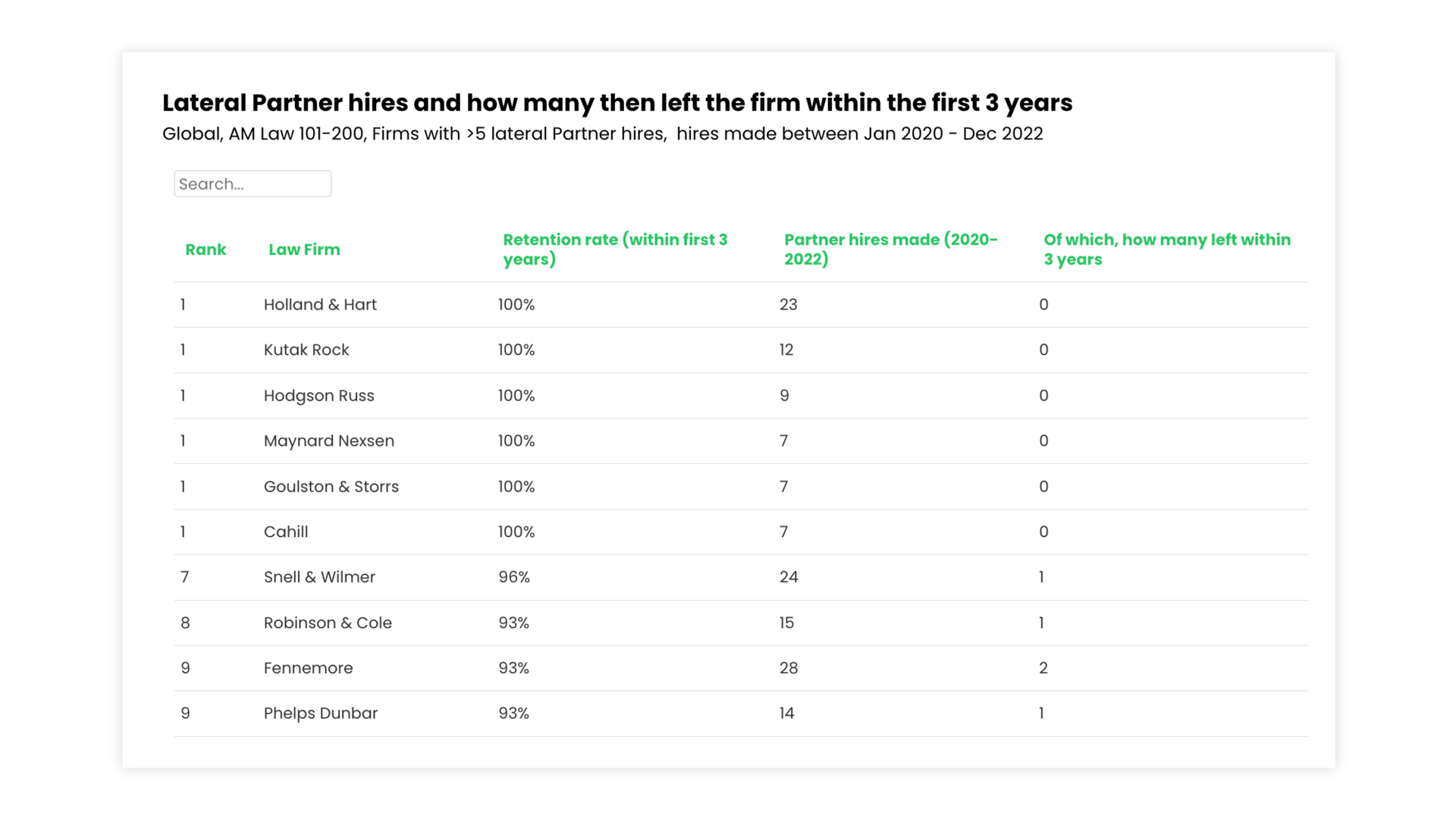The width and height of the screenshot is (1456, 819).
Task: Select the Goulston & Storrs entry
Action: (x=331, y=487)
